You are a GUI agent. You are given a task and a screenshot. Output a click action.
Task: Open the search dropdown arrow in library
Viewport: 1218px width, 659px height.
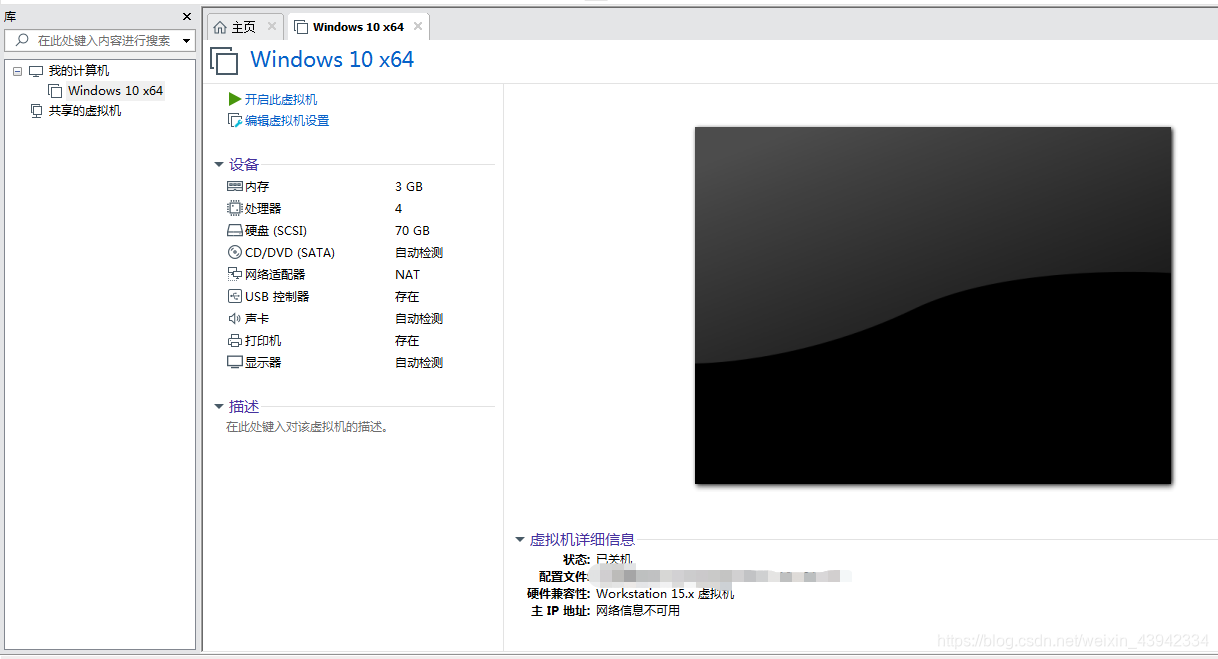click(x=187, y=41)
